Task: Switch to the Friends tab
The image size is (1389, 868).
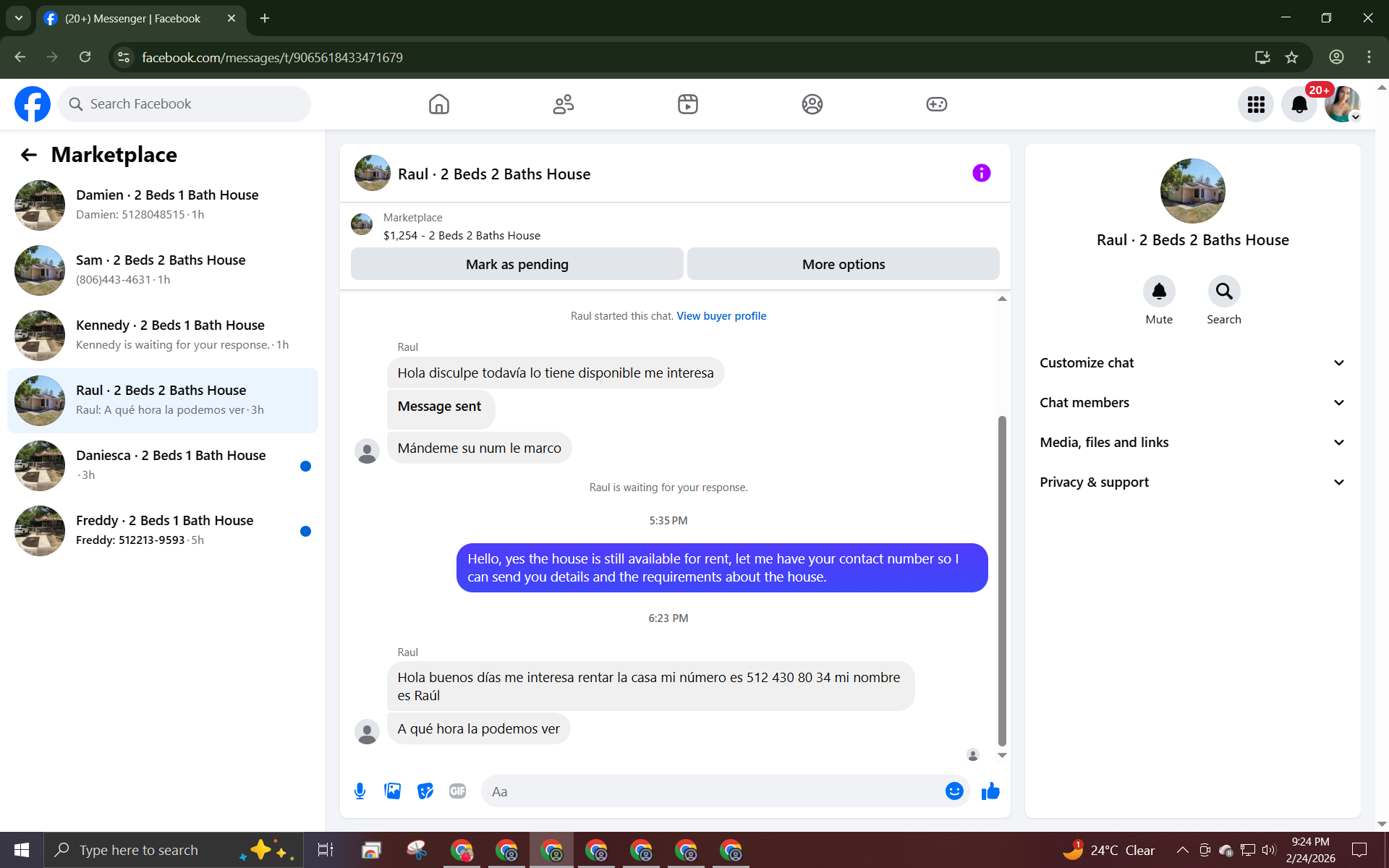Action: (564, 104)
